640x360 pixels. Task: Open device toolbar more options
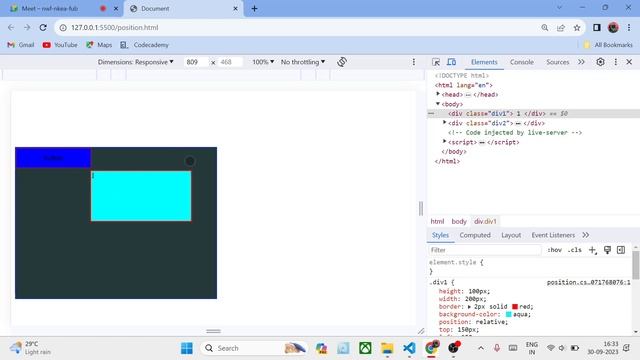(x=413, y=62)
